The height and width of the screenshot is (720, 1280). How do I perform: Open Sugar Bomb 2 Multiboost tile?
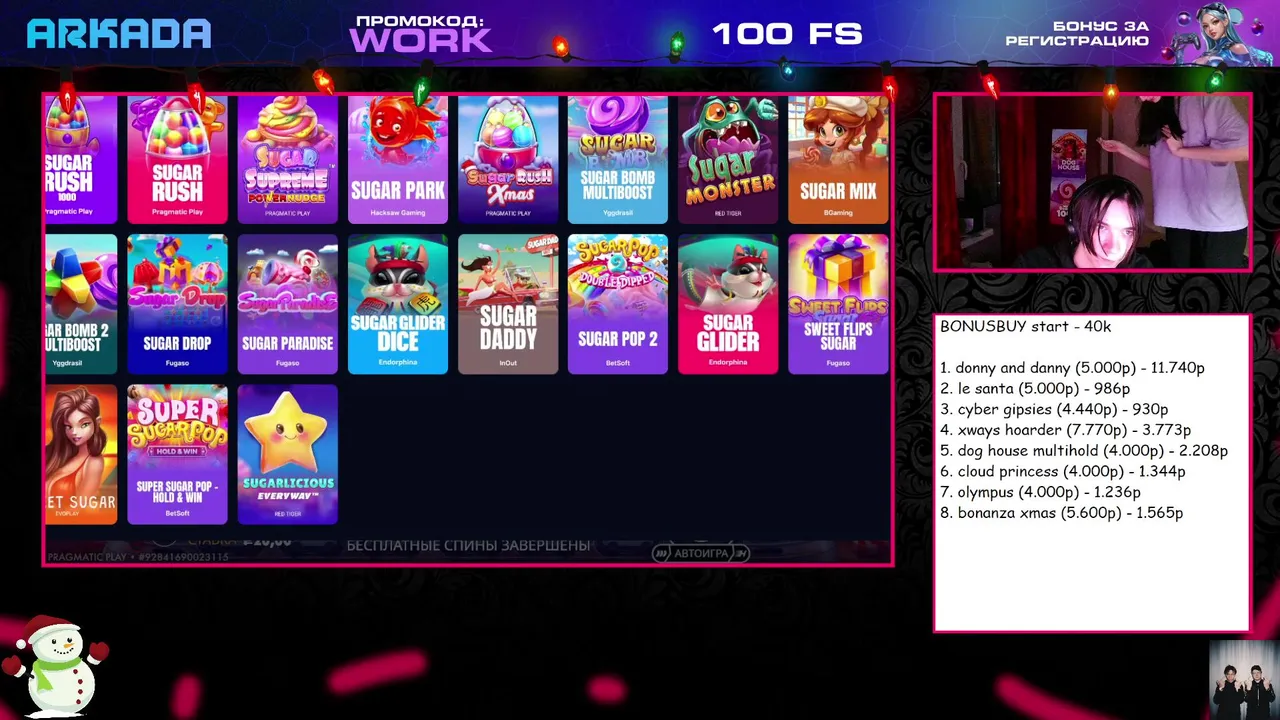coord(81,304)
